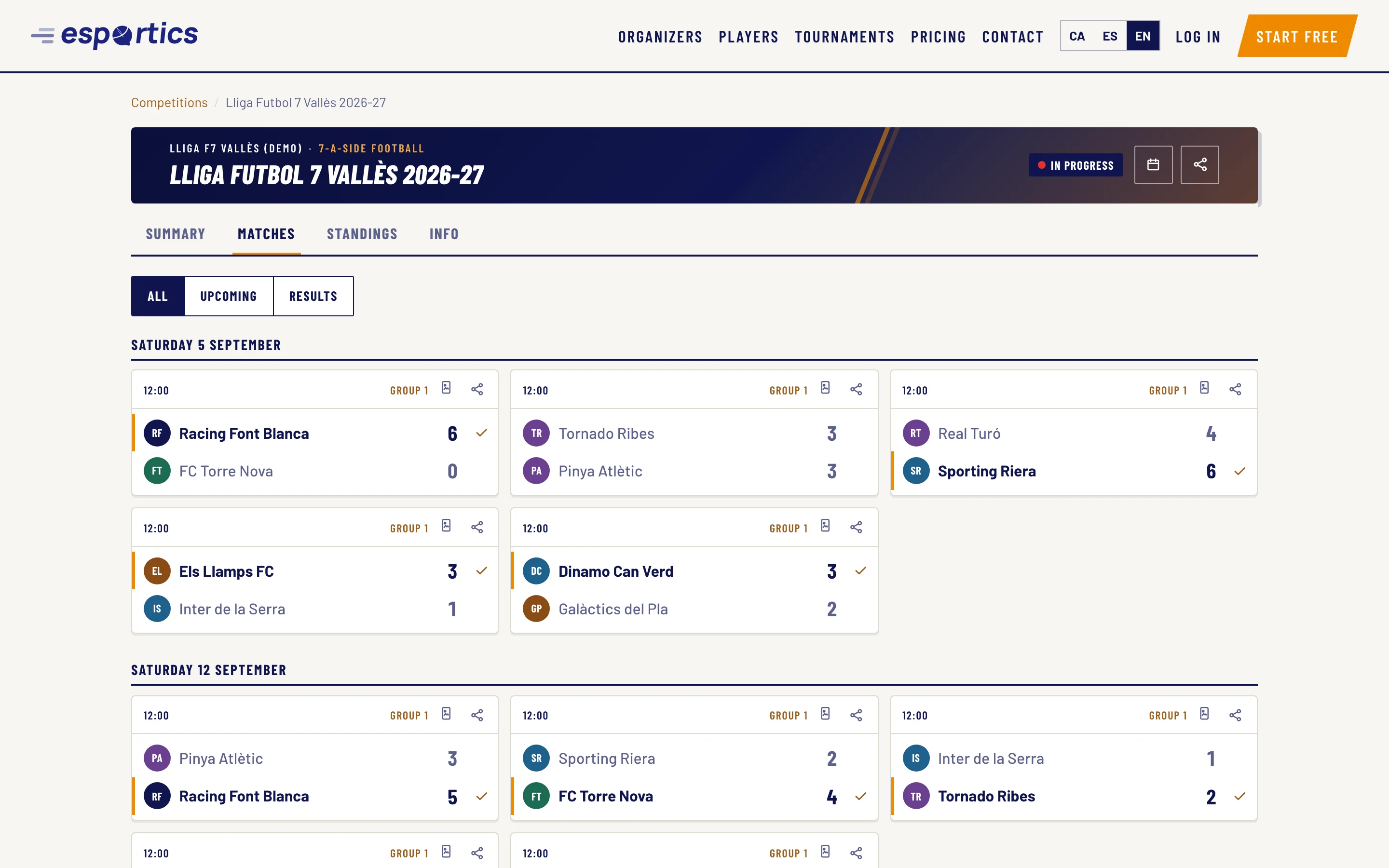Share the Dinamo Can Verd vs Galàctics del Pla match
The height and width of the screenshot is (868, 1389).
857,527
